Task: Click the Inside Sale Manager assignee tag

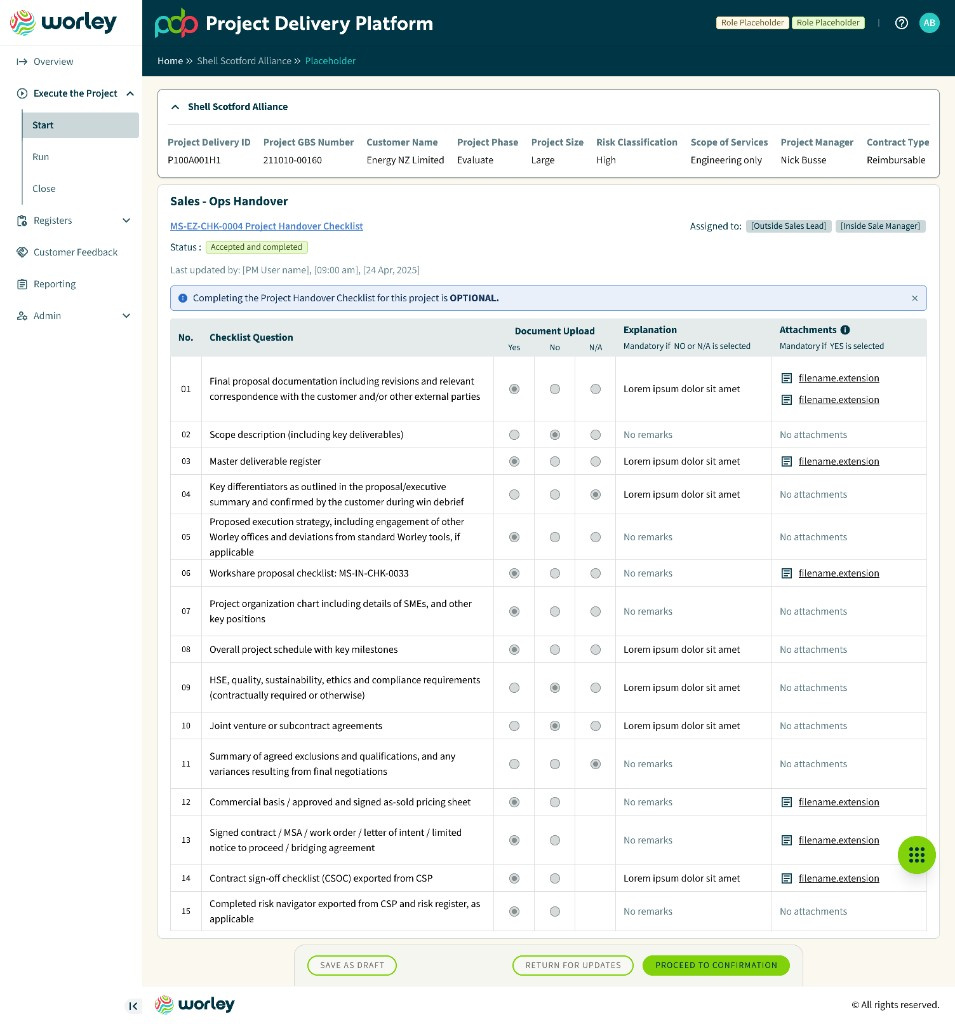Action: [880, 226]
